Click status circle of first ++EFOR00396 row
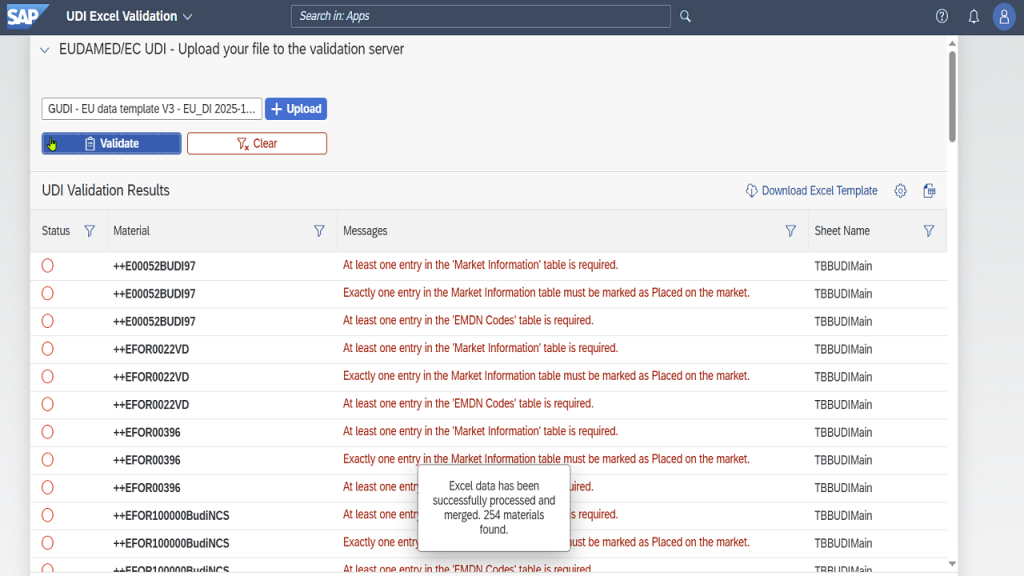The width and height of the screenshot is (1024, 576). (48, 432)
